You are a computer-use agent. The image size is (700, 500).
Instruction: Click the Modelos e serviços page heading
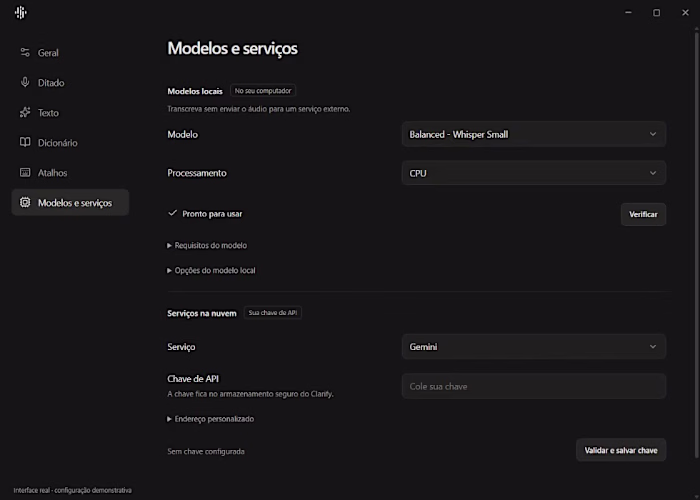233,48
